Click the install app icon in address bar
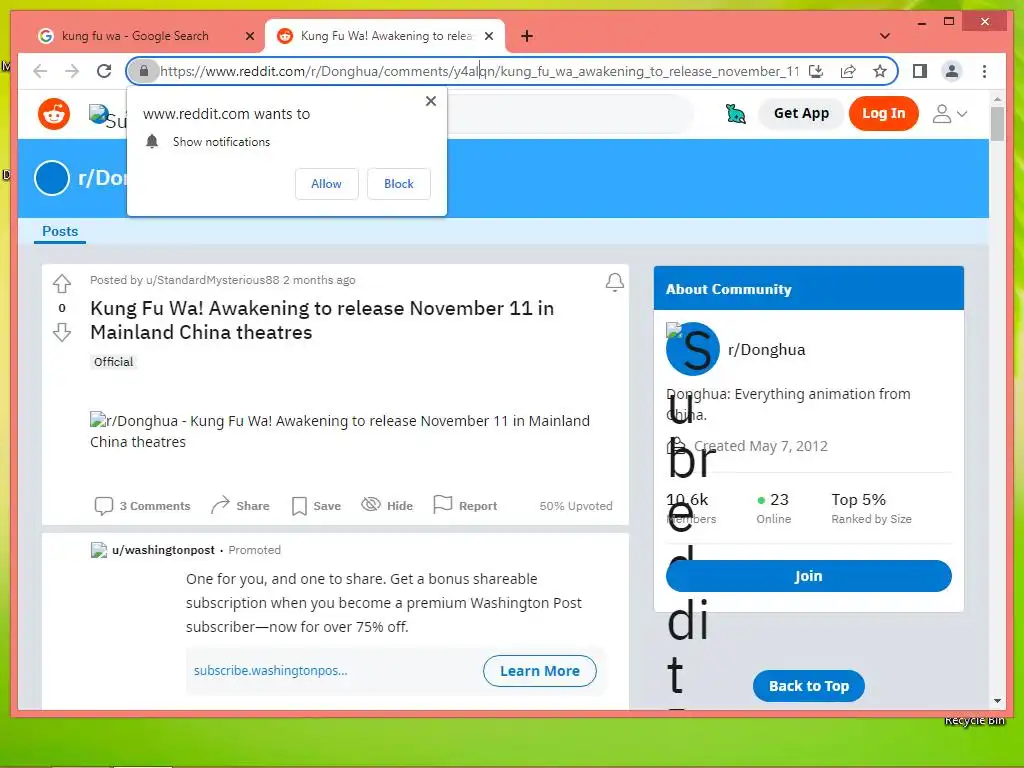Viewport: 1024px width, 768px height. pos(816,71)
